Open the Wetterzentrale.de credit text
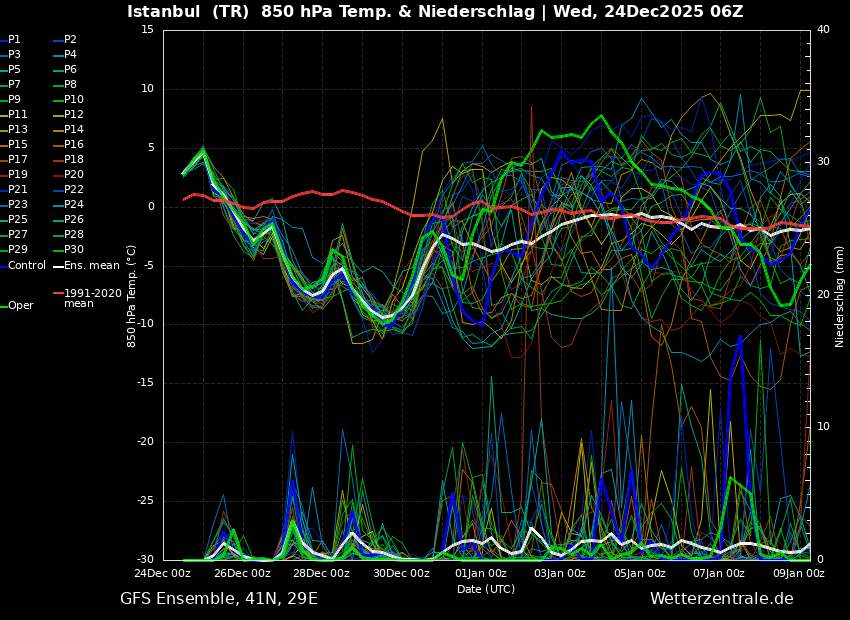 722,599
